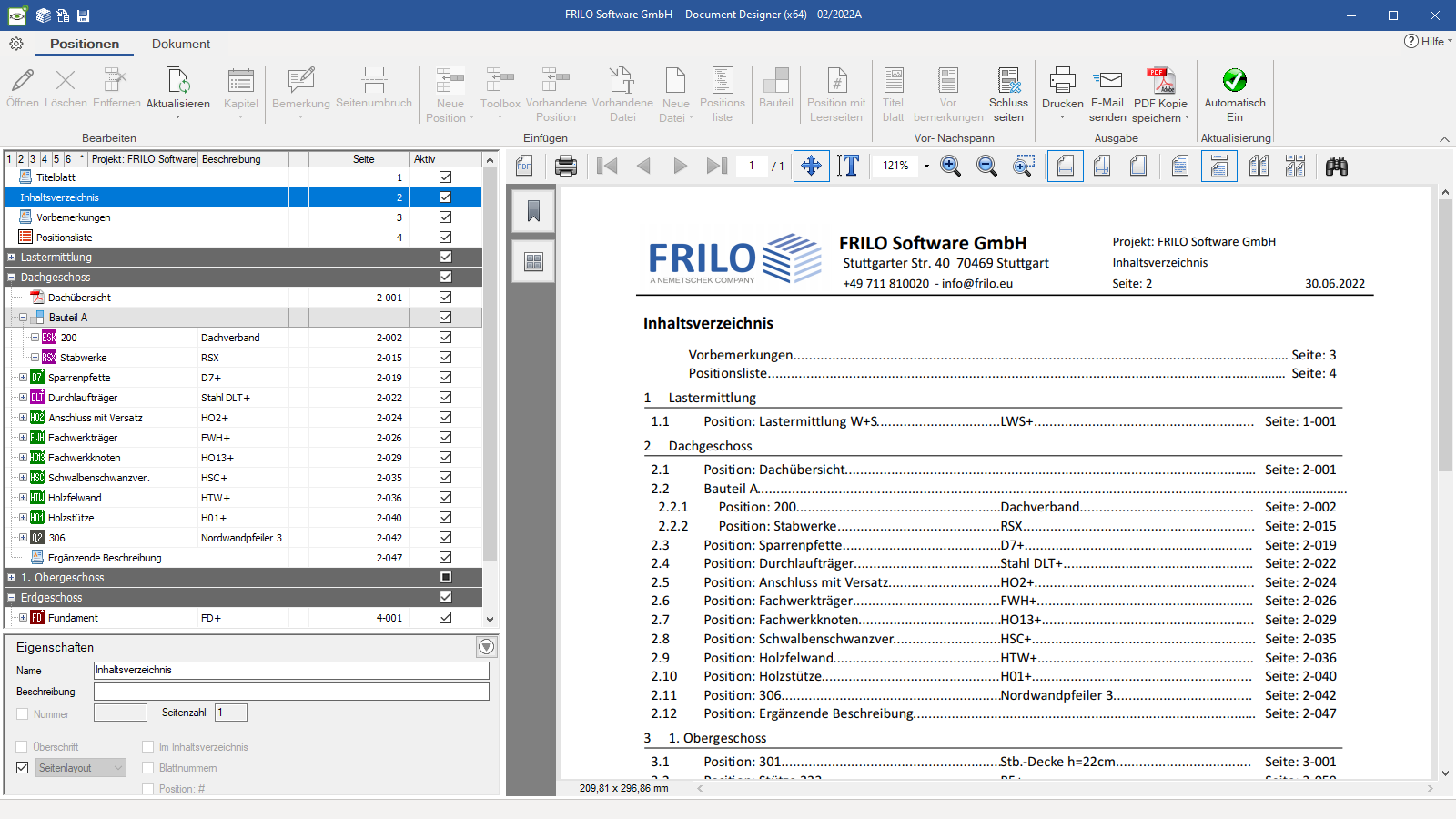Click the Beschreibung column header
The width and height of the screenshot is (1456, 819).
(x=244, y=158)
